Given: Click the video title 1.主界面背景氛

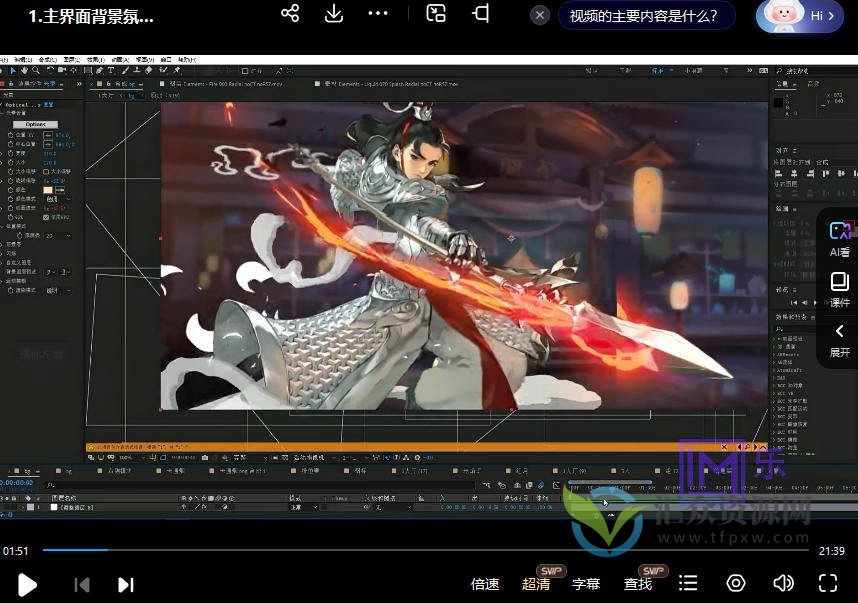Looking at the screenshot, I should [x=88, y=16].
